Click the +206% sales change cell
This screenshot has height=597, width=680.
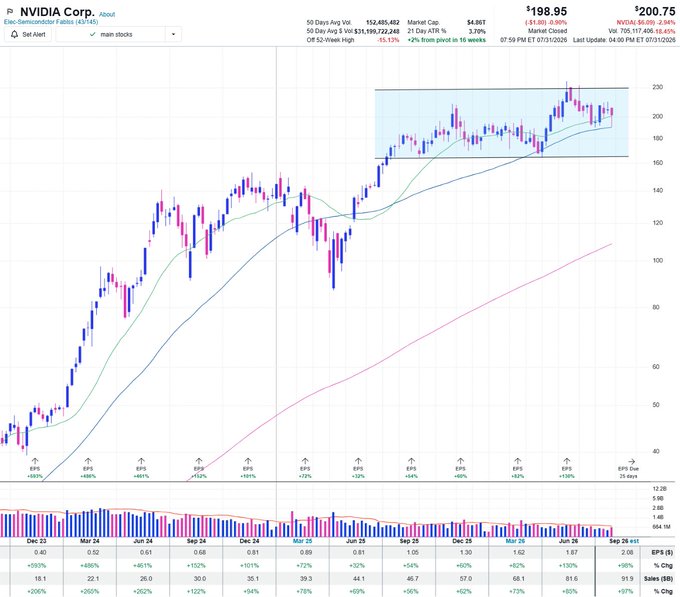point(38,591)
